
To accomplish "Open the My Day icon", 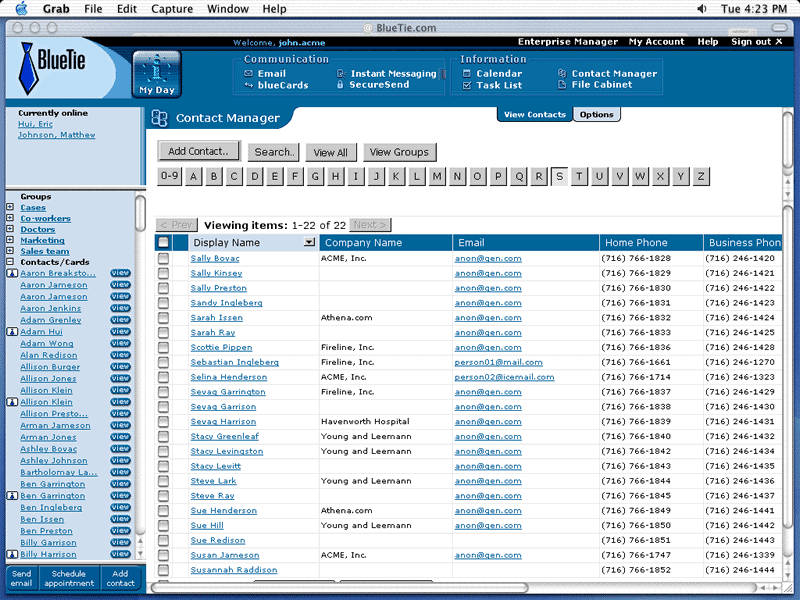I will pos(157,74).
